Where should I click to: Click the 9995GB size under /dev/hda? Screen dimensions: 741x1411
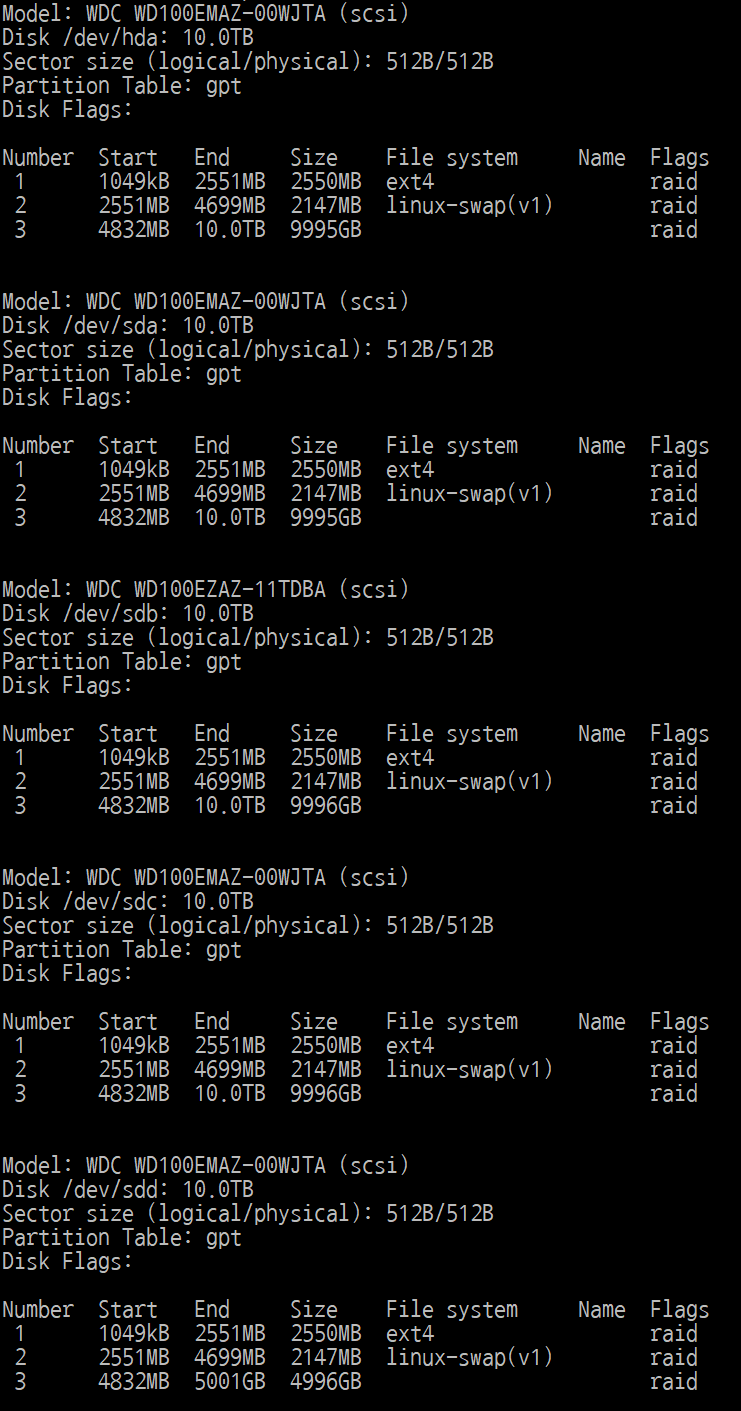point(325,230)
